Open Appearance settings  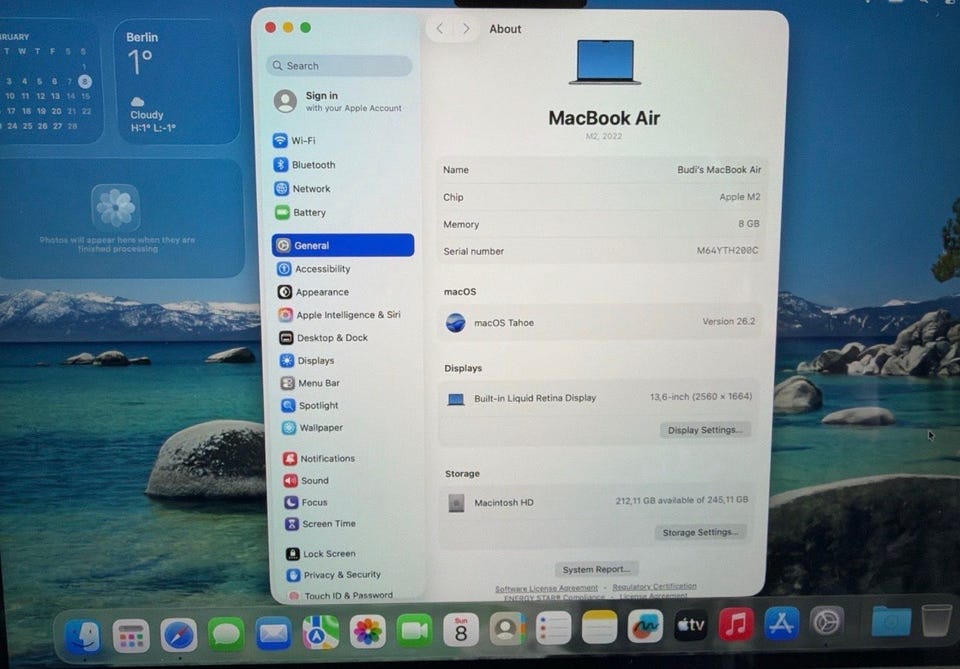(x=345, y=292)
